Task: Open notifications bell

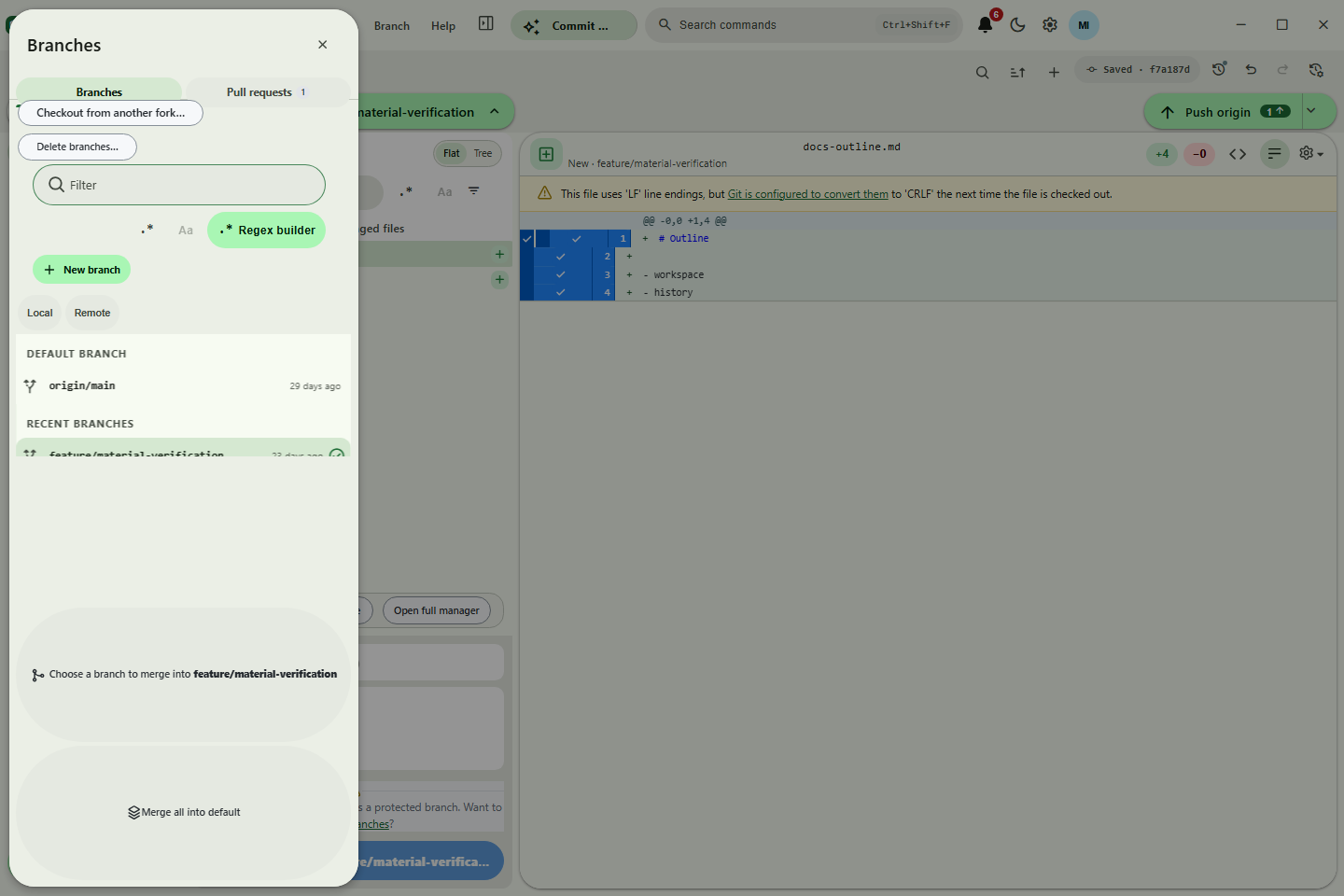Action: click(986, 24)
